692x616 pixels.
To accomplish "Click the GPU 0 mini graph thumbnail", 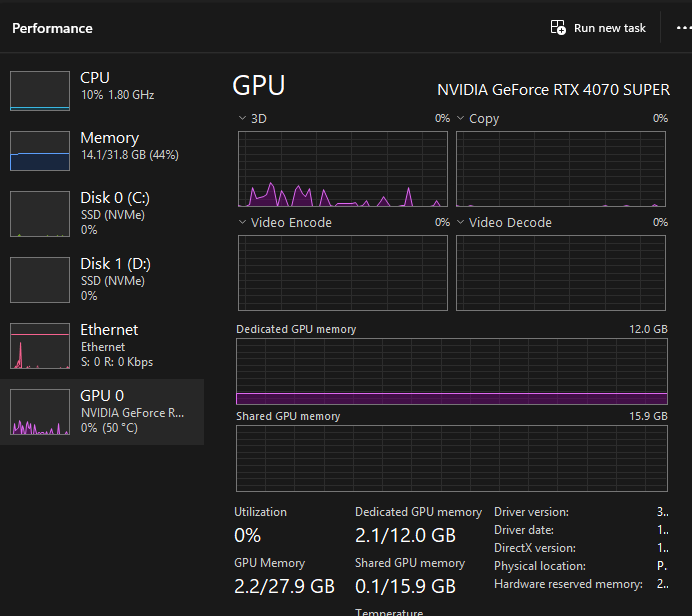I will click(40, 412).
